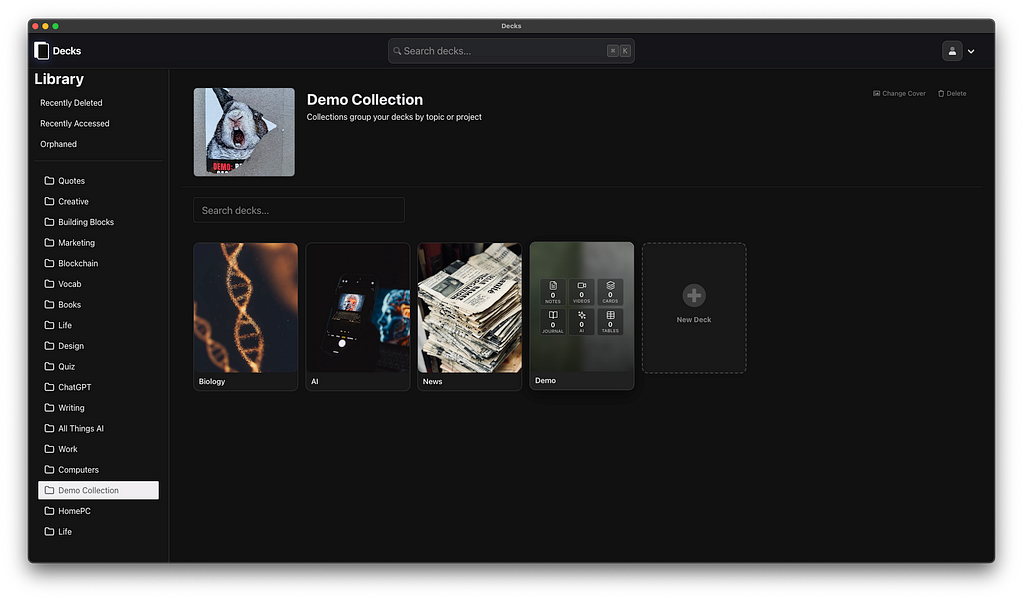This screenshot has height=600, width=1023.
Task: Select the Demo Collection sidebar item
Action: (x=98, y=490)
